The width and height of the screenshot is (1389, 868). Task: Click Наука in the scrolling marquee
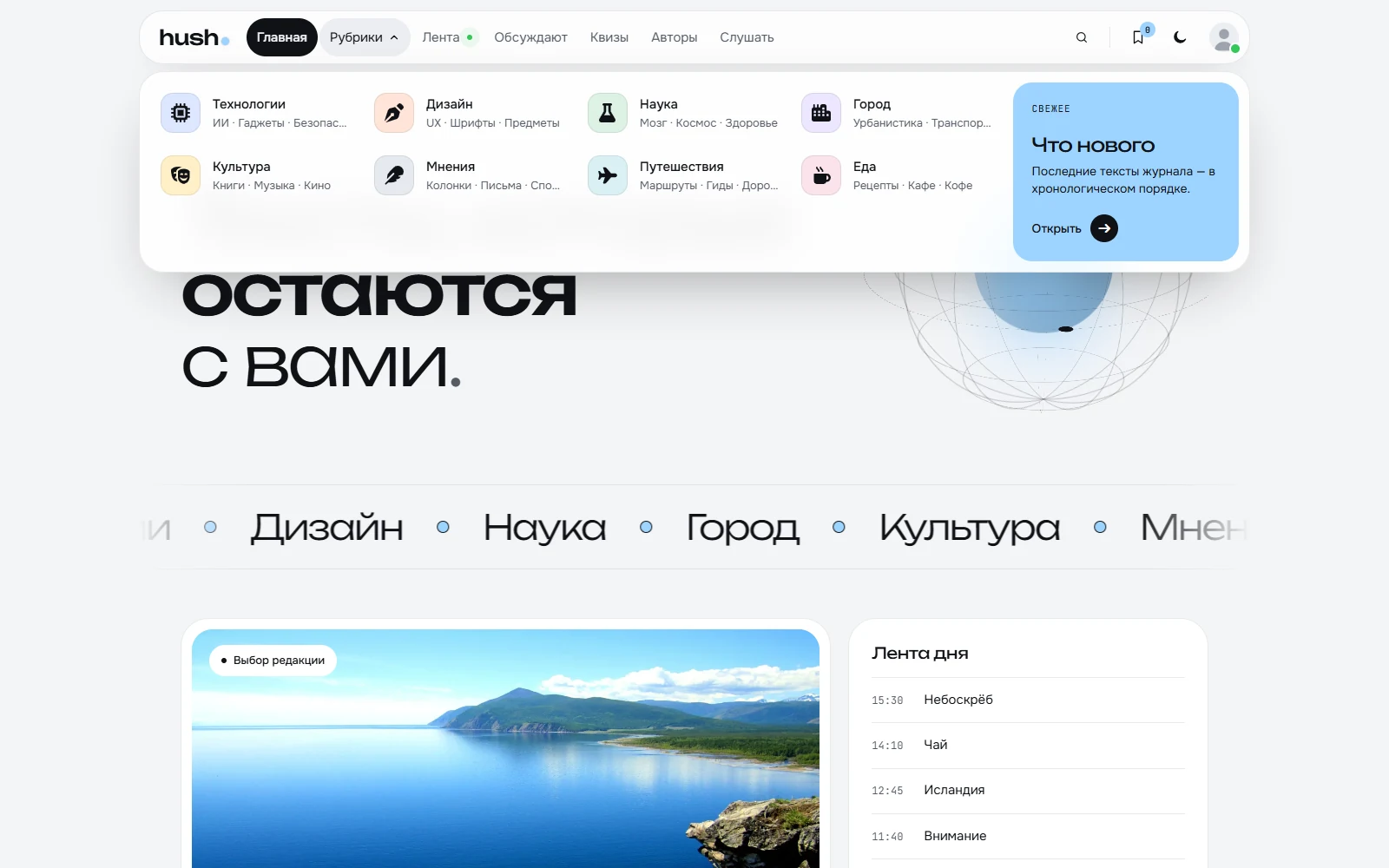click(544, 528)
